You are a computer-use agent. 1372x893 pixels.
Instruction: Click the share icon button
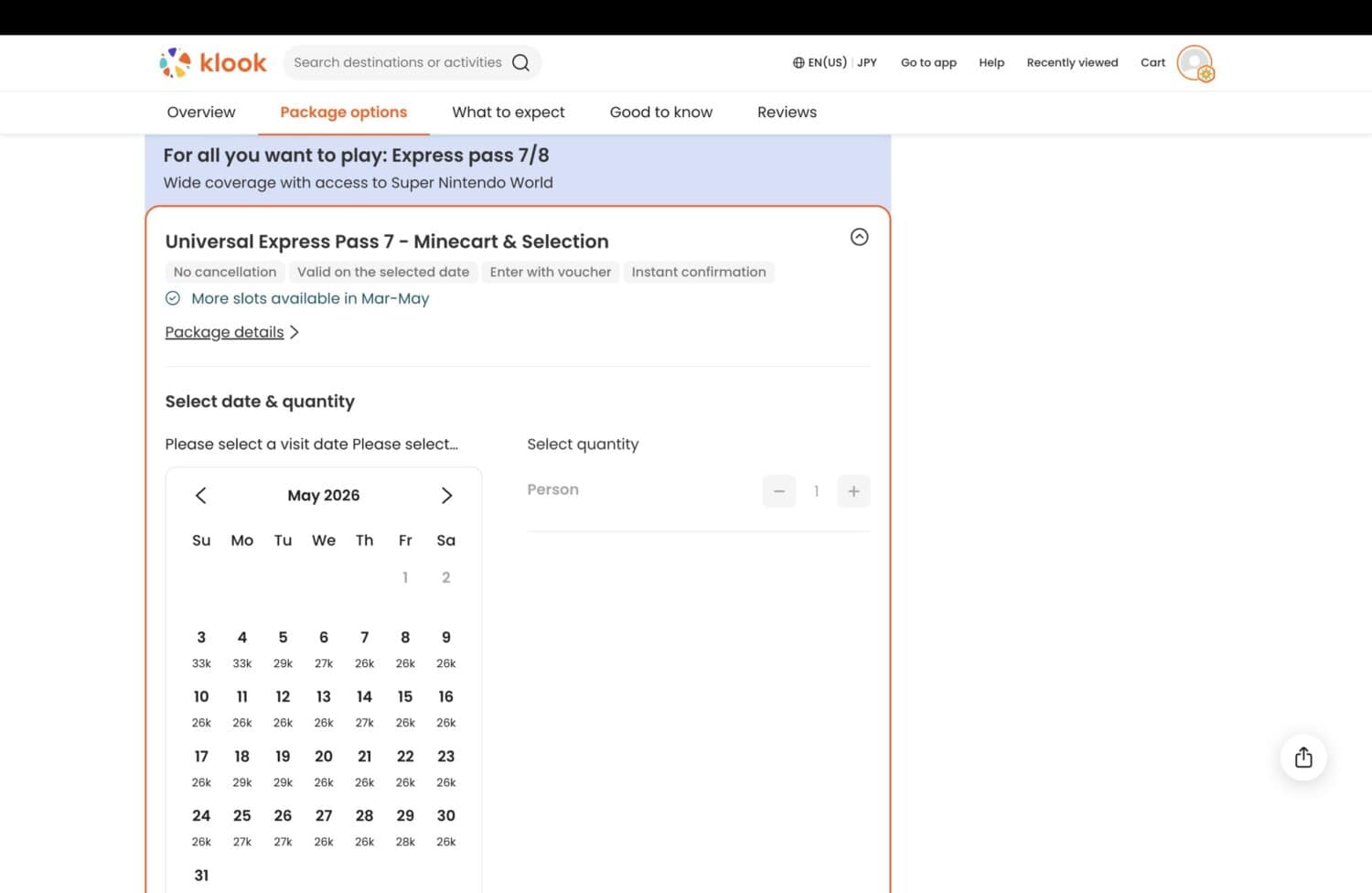click(x=1303, y=758)
